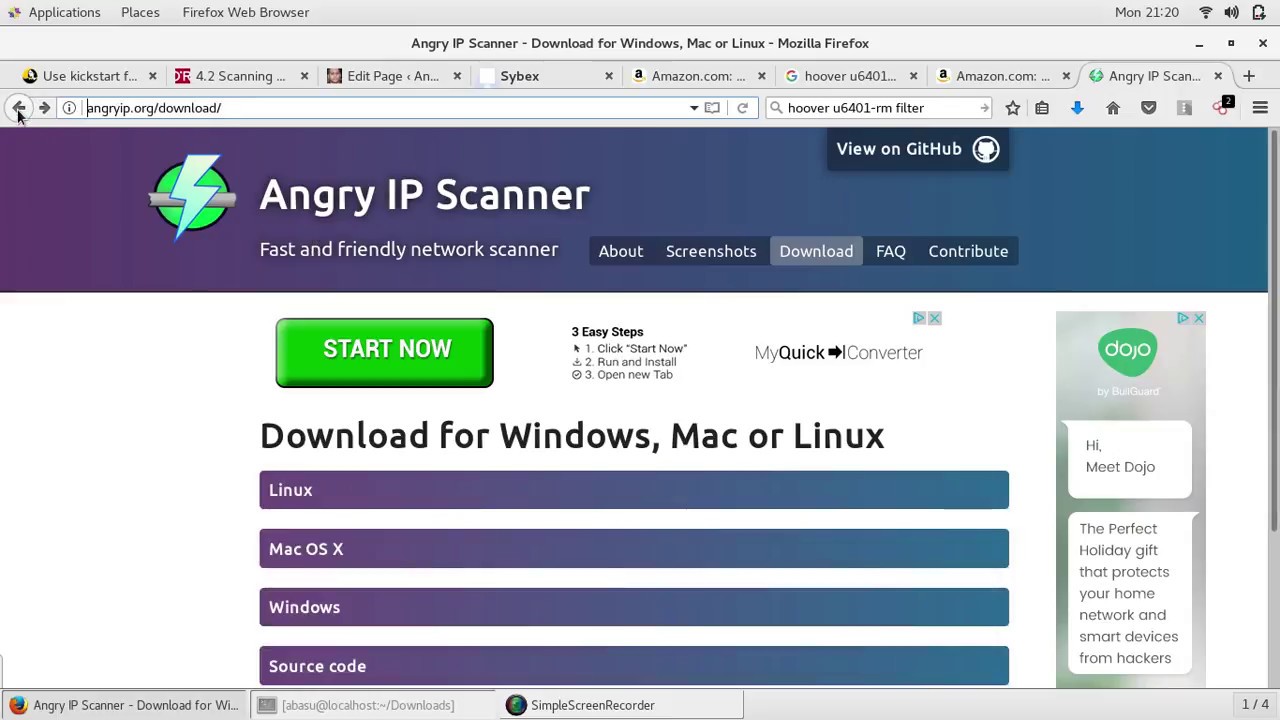The image size is (1280, 720).
Task: Open the network Wi-Fi status icon
Action: (1205, 12)
